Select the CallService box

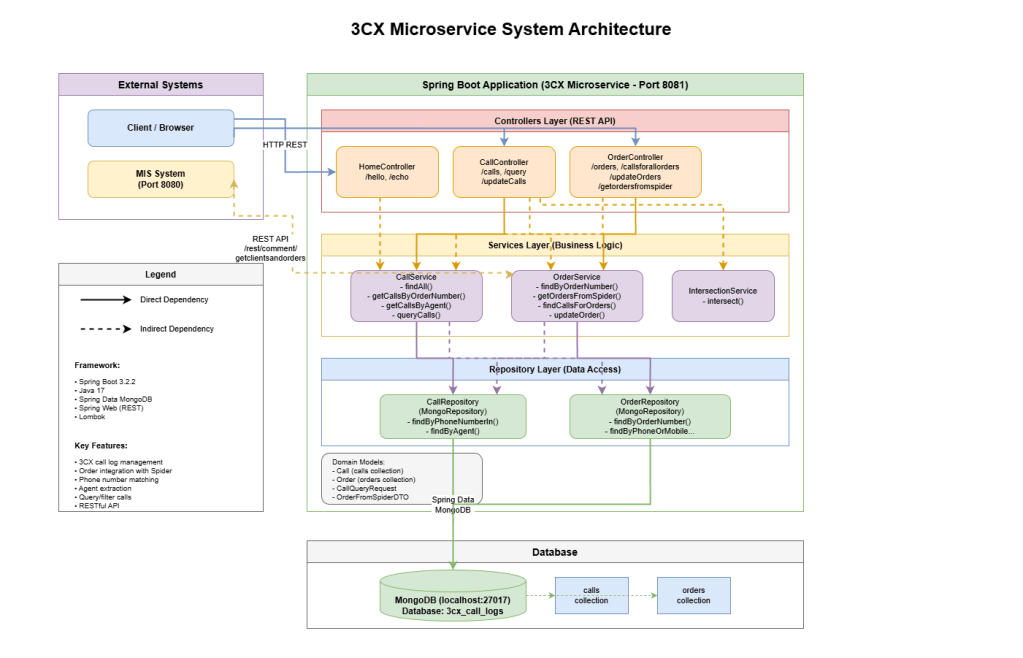[416, 296]
